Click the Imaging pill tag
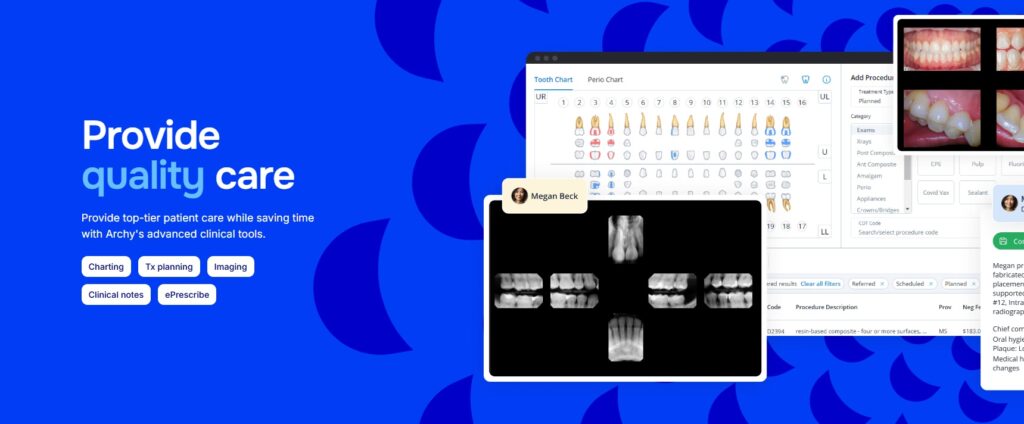The height and width of the screenshot is (424, 1024). point(231,267)
